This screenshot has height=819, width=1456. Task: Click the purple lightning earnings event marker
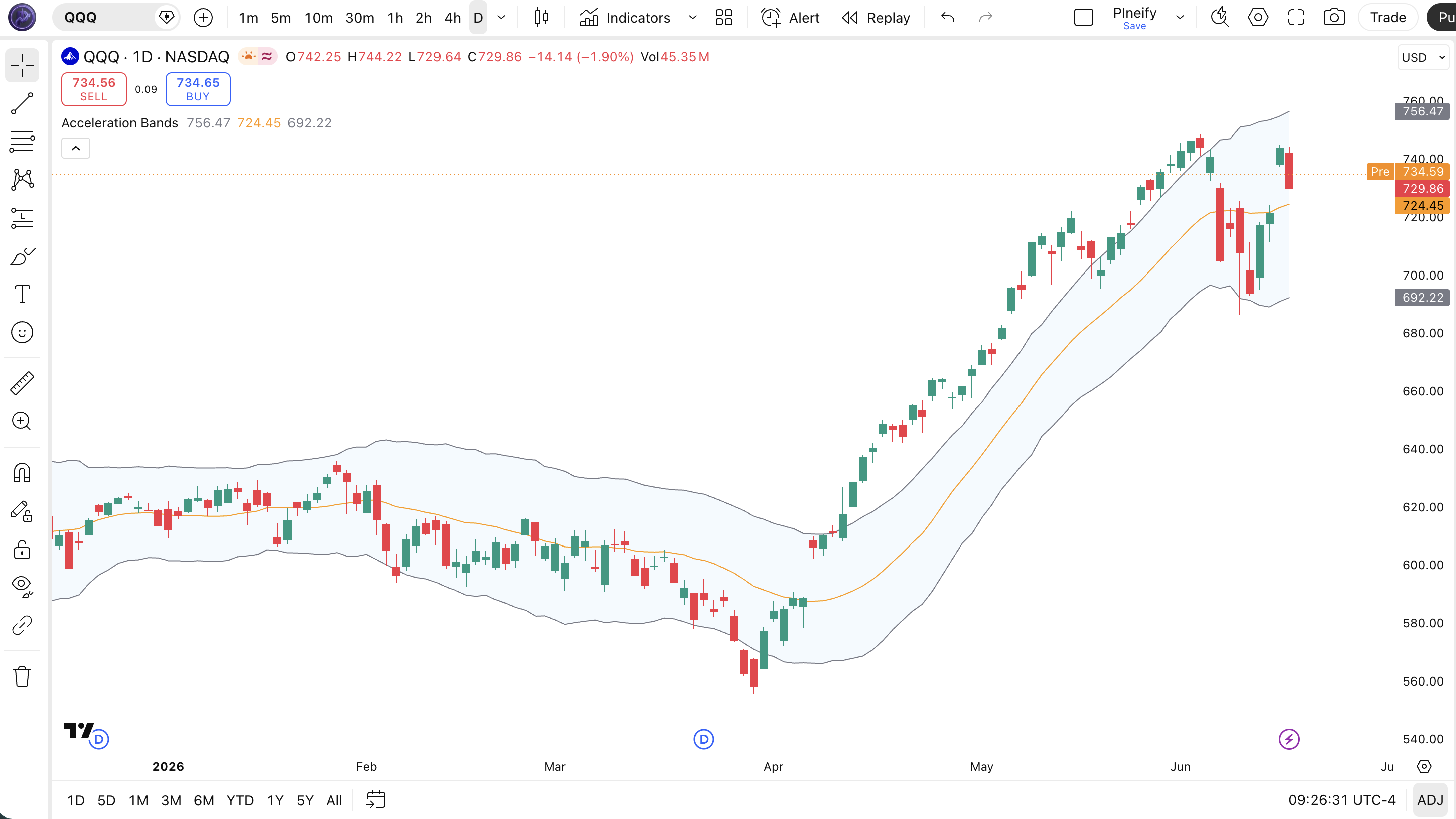point(1289,739)
